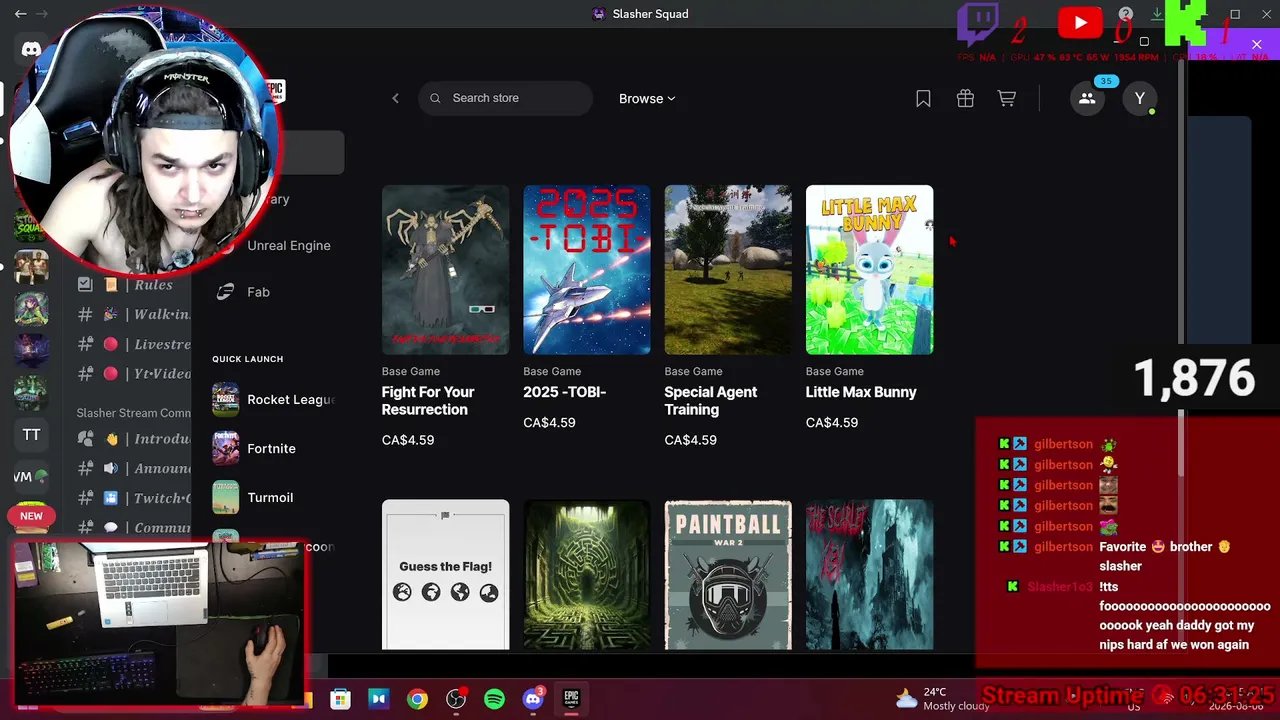The width and height of the screenshot is (1280, 720).
Task: Open the Community channel in Discord
Action: 134,527
